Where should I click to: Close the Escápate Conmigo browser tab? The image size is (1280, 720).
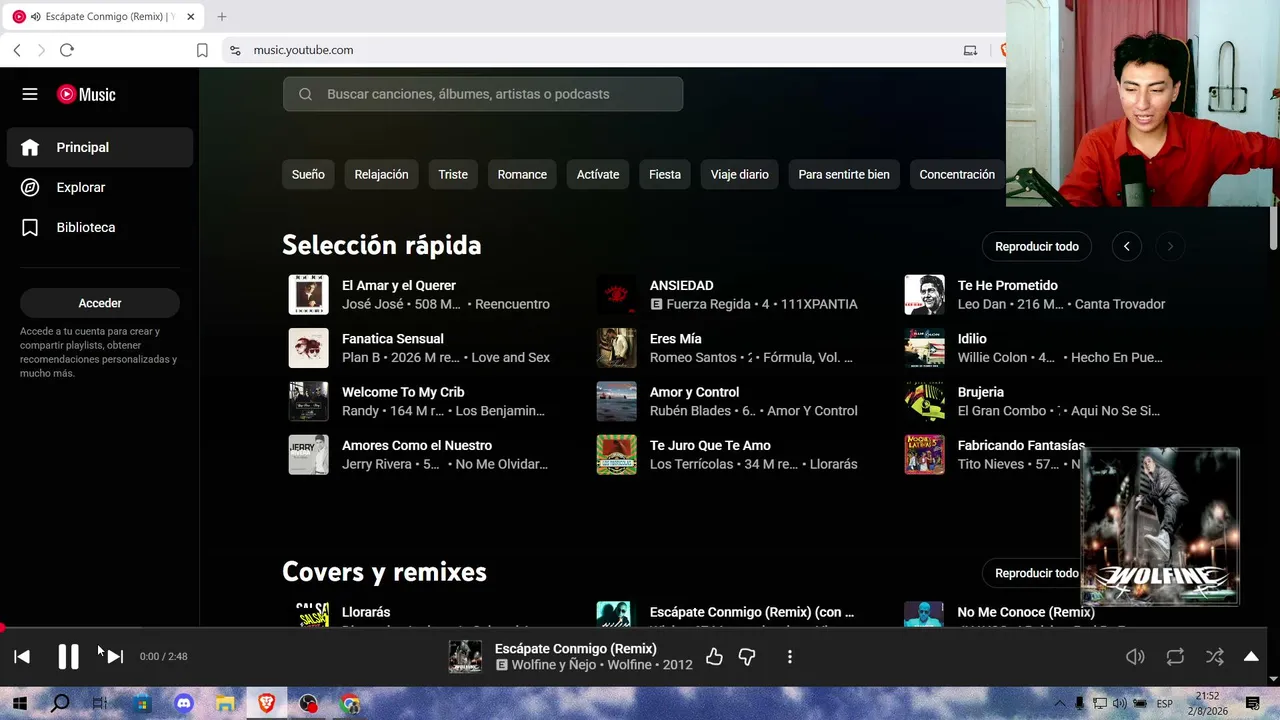pos(190,17)
